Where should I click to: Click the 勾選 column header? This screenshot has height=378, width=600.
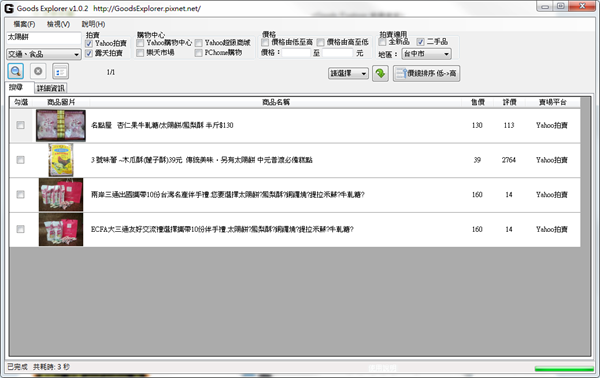point(21,102)
